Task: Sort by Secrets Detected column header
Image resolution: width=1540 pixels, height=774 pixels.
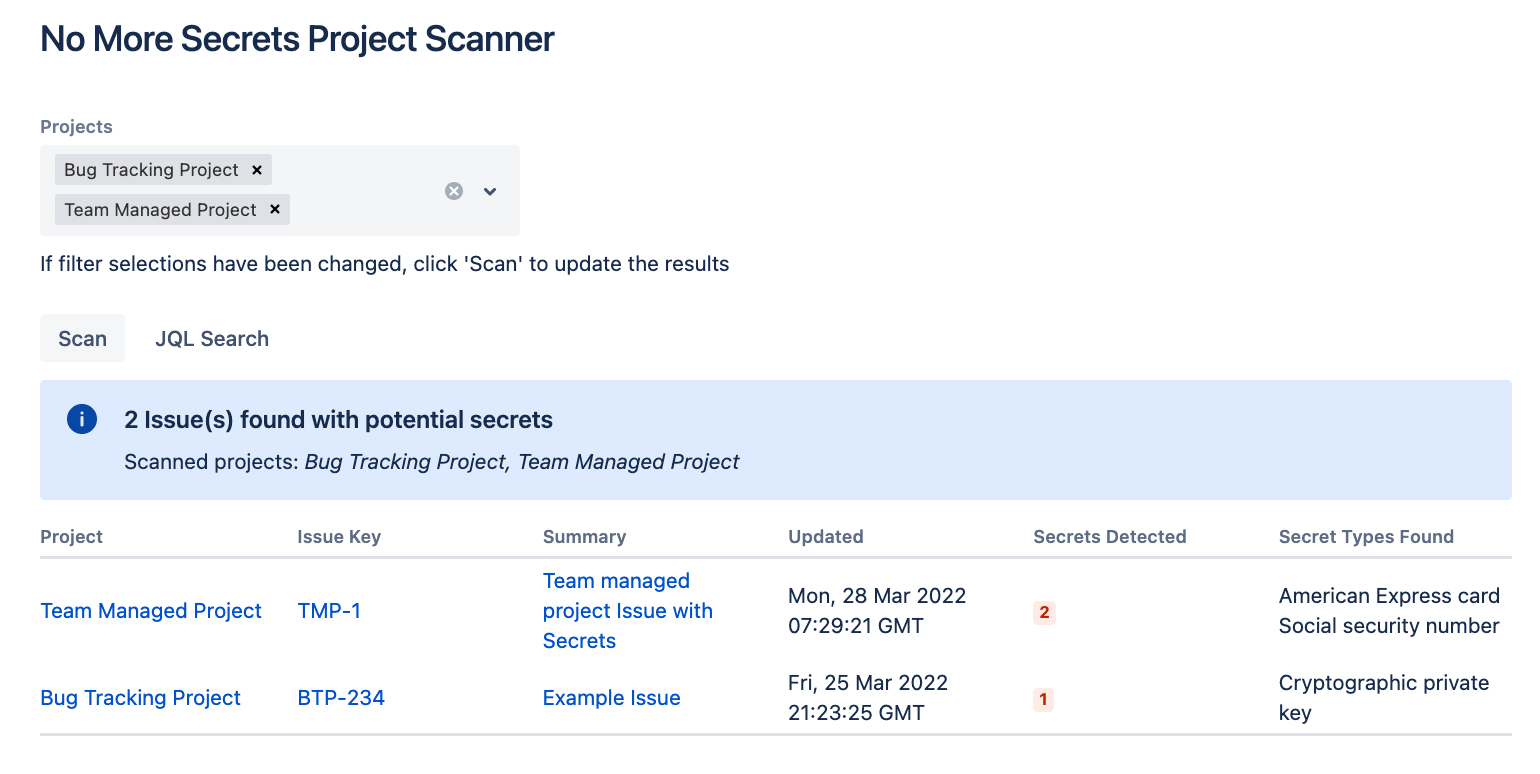Action: click(1109, 537)
